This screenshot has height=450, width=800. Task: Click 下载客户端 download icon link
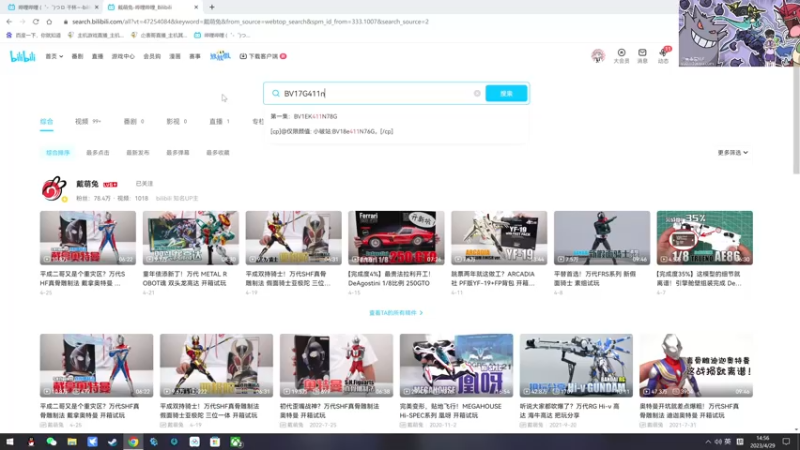pos(263,56)
